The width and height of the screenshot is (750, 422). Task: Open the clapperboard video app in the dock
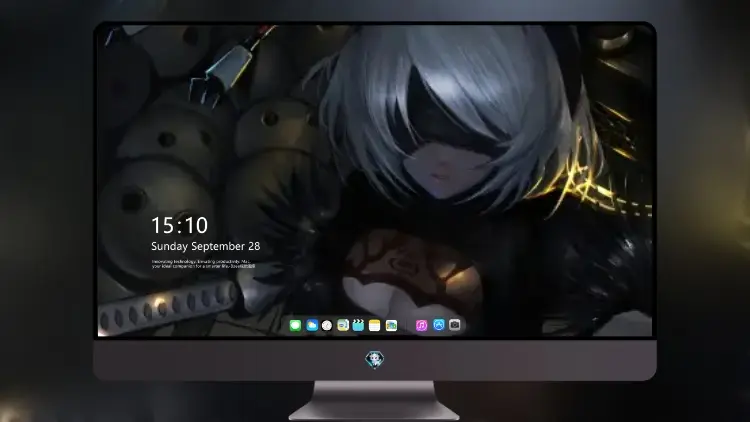click(x=358, y=325)
